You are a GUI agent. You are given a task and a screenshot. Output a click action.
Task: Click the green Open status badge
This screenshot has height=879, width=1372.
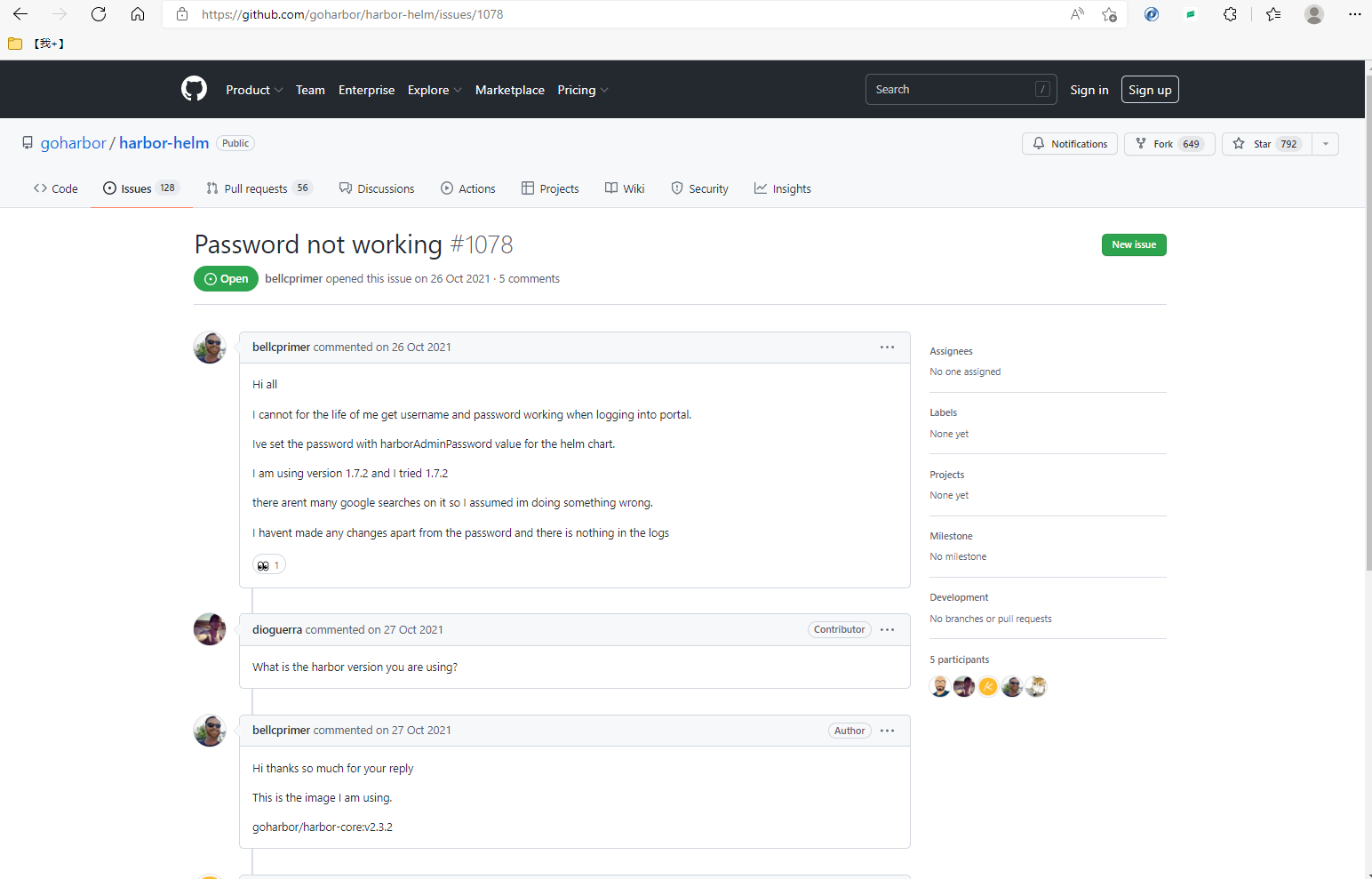227,279
